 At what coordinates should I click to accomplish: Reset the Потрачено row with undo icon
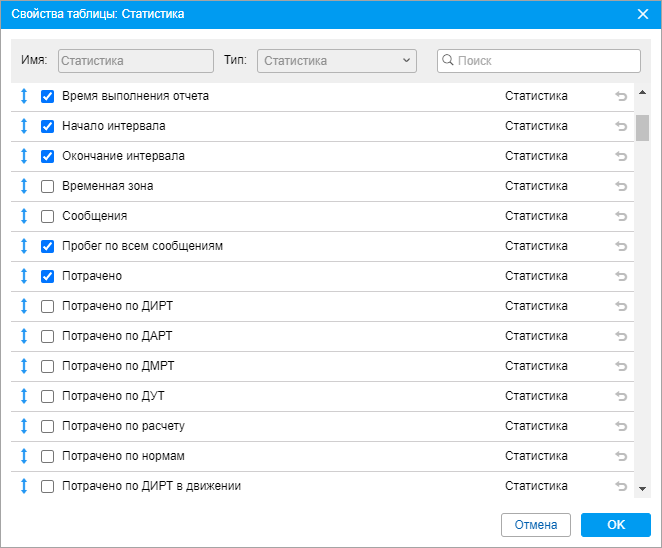point(621,276)
